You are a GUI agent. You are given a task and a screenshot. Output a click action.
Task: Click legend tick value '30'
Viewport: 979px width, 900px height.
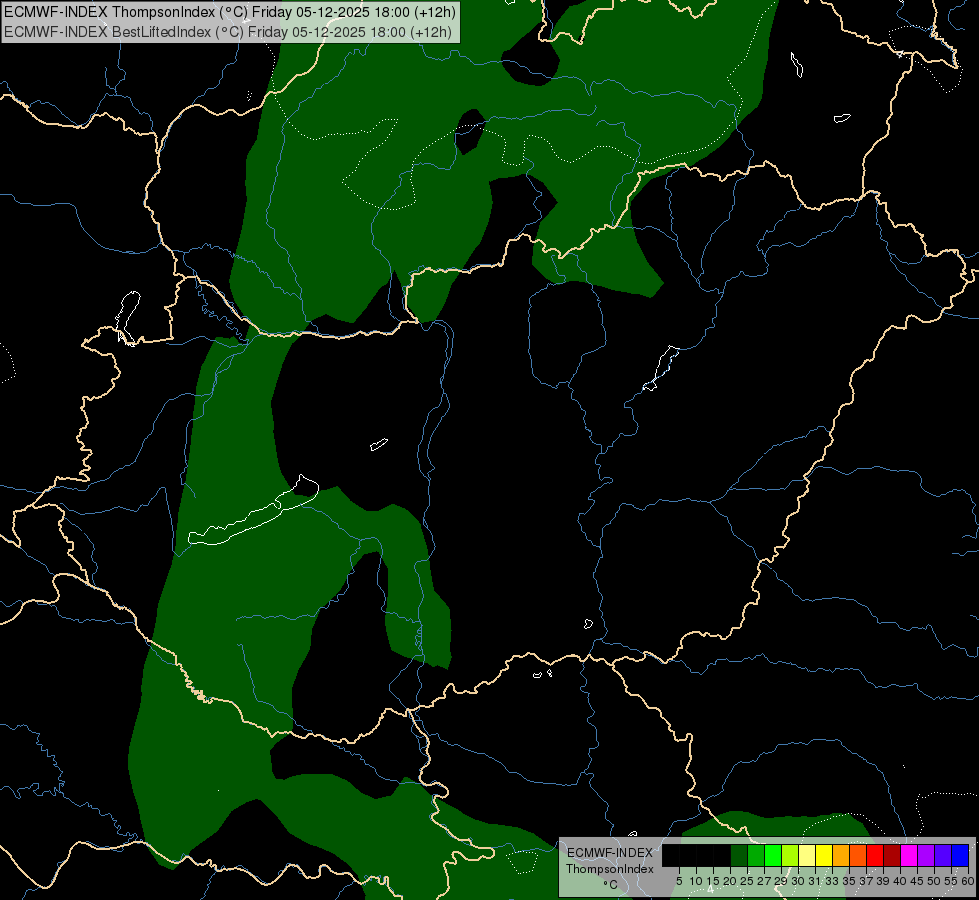(x=798, y=881)
